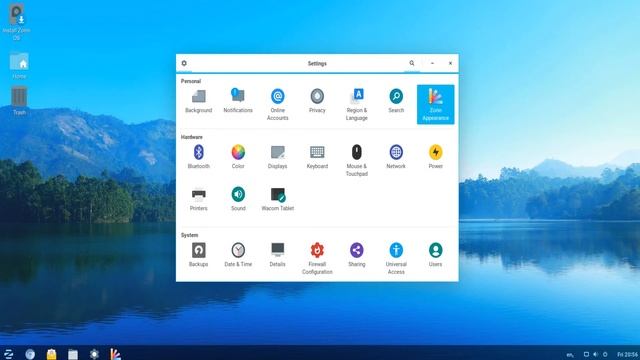Open the Files manager from taskbar
This screenshot has width=640, height=360.
(73, 354)
